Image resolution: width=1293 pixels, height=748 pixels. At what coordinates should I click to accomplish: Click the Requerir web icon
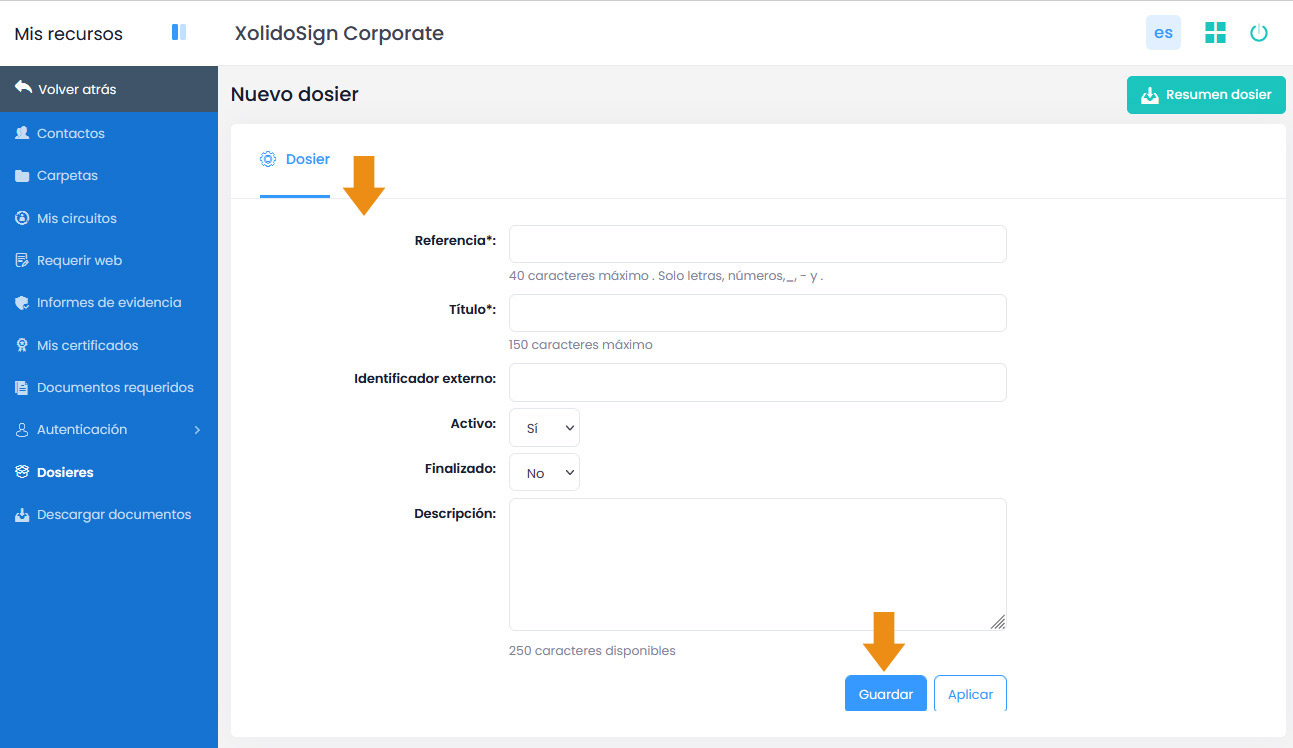pos(22,260)
